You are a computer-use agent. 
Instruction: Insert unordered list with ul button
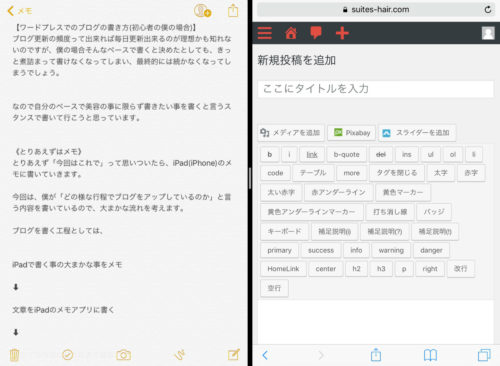[430, 154]
